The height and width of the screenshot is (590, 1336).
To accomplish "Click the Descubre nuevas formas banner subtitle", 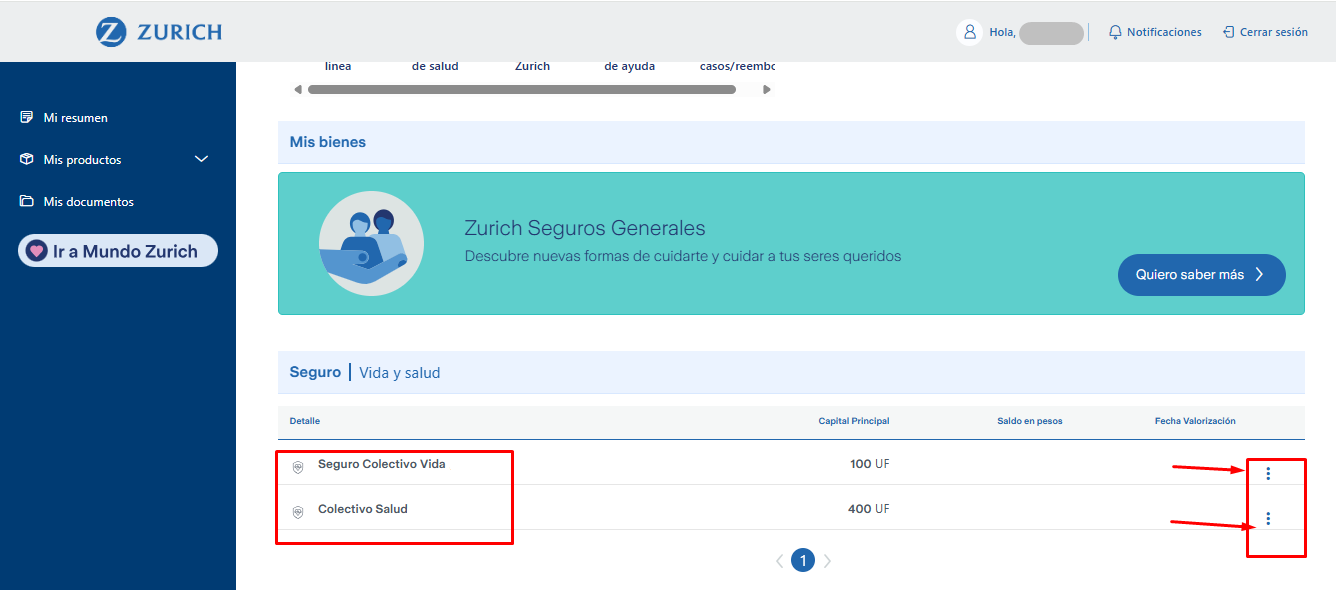I will pos(683,256).
